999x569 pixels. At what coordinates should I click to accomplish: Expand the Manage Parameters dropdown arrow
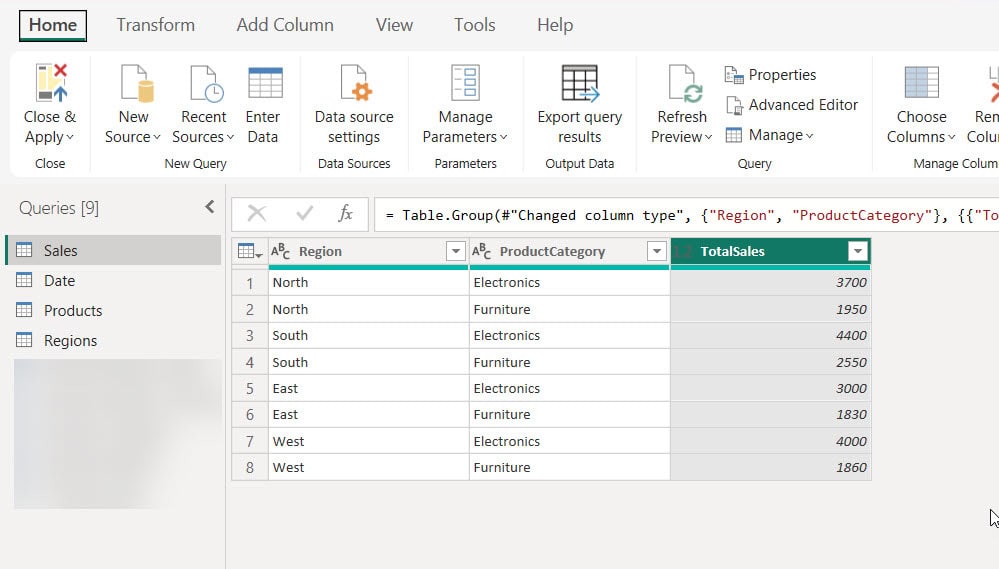(503, 137)
